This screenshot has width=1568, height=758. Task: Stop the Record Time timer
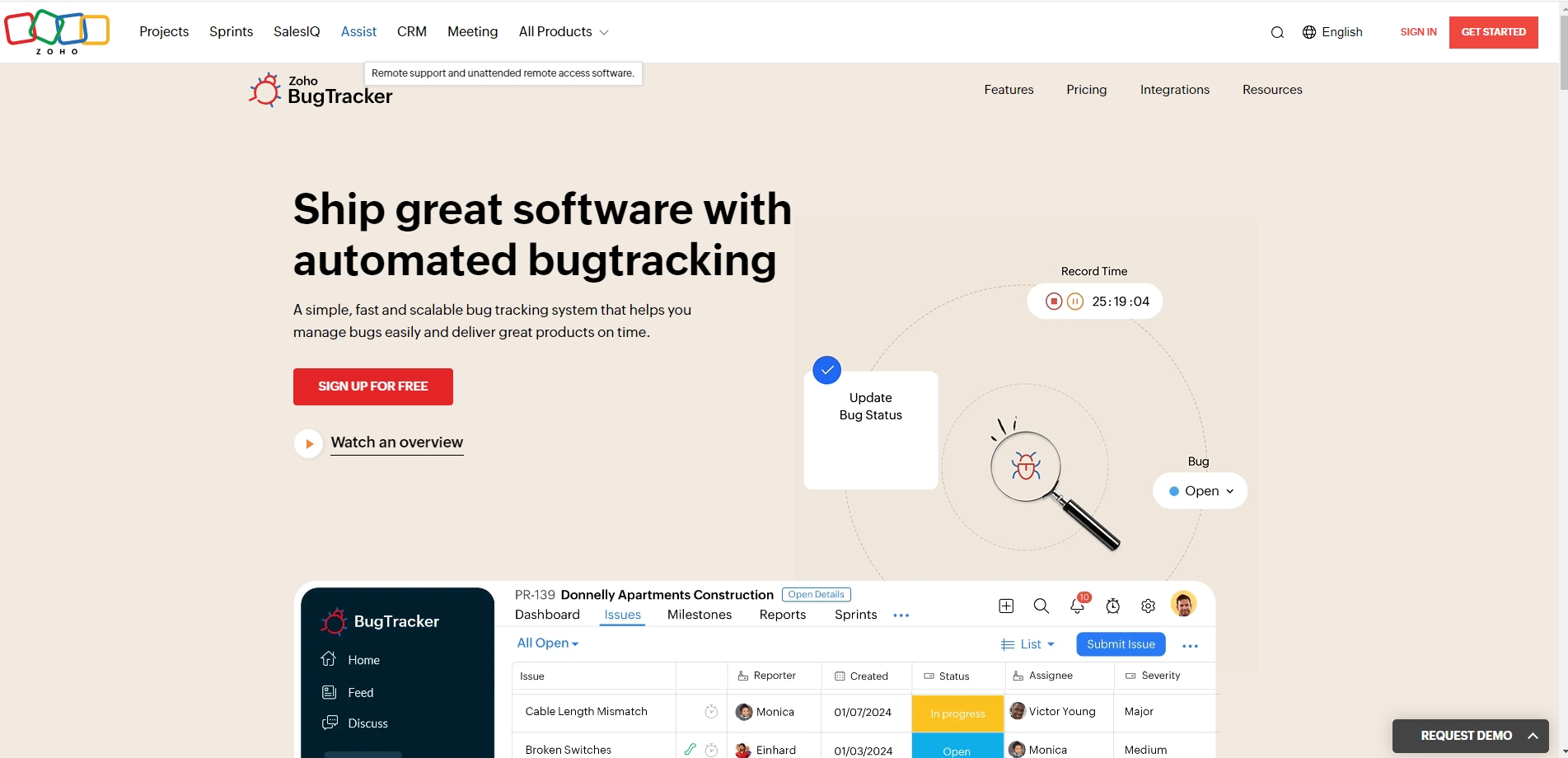pyautogui.click(x=1053, y=302)
